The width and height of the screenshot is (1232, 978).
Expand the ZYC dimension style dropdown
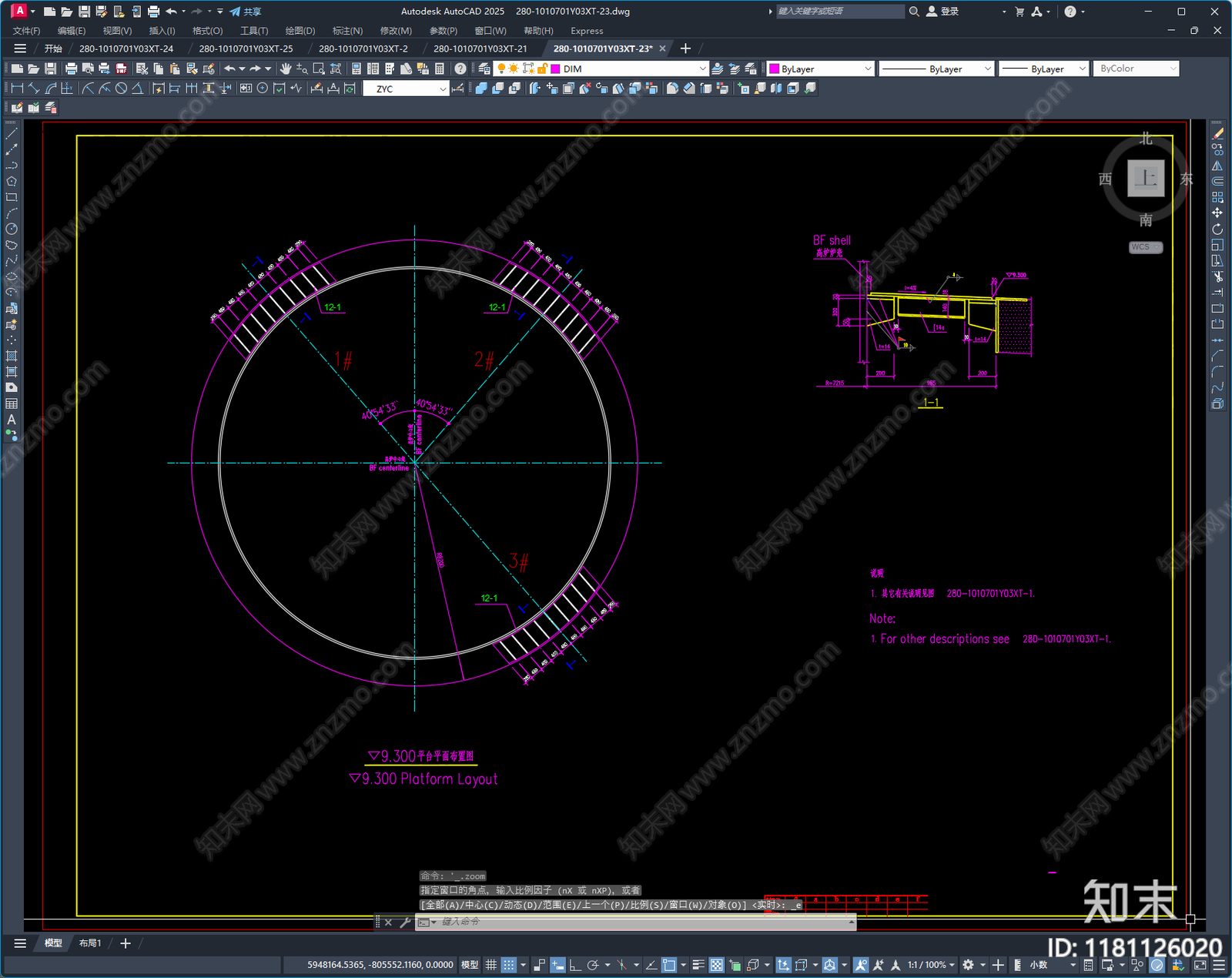[443, 89]
